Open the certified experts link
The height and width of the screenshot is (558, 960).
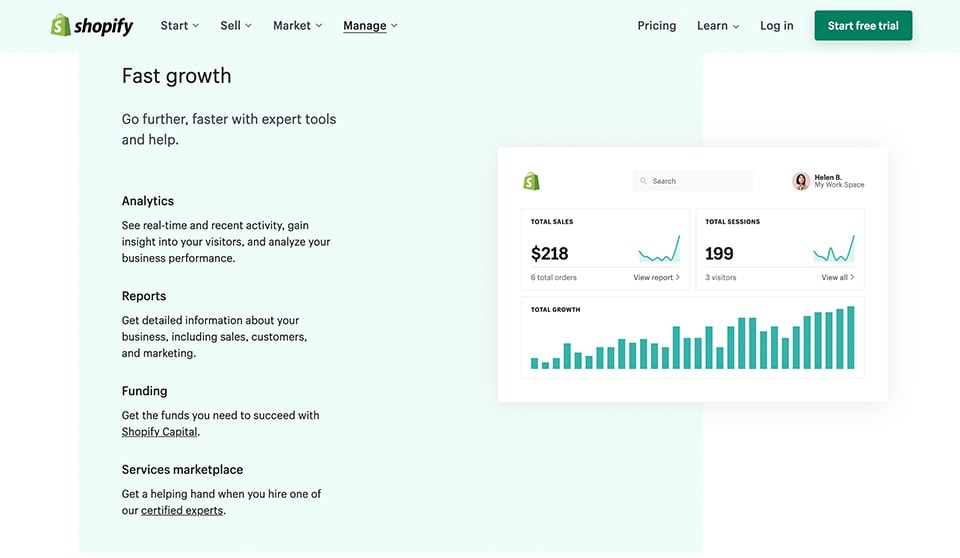[x=182, y=510]
